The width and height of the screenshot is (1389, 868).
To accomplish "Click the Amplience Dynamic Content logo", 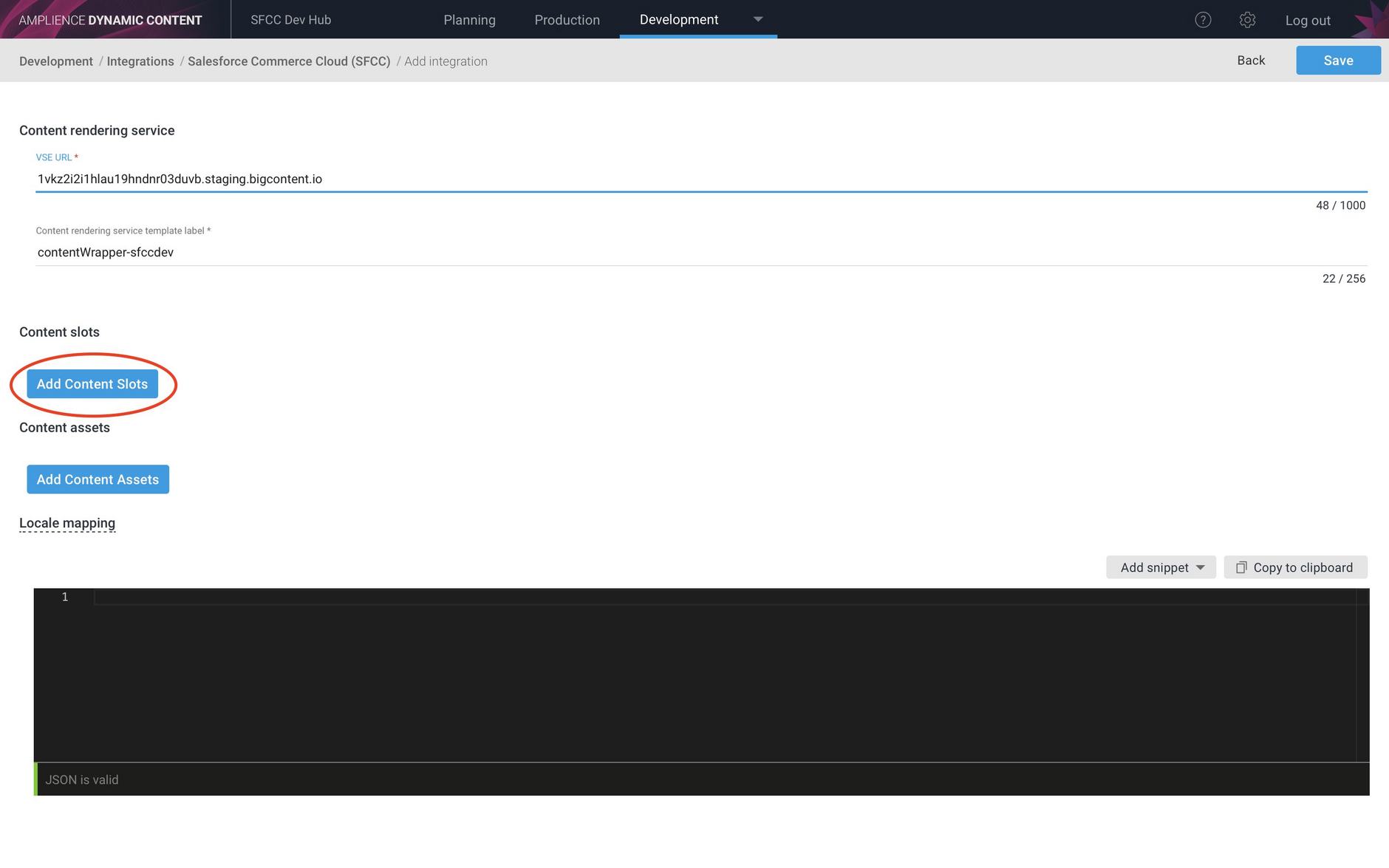I will tap(110, 20).
